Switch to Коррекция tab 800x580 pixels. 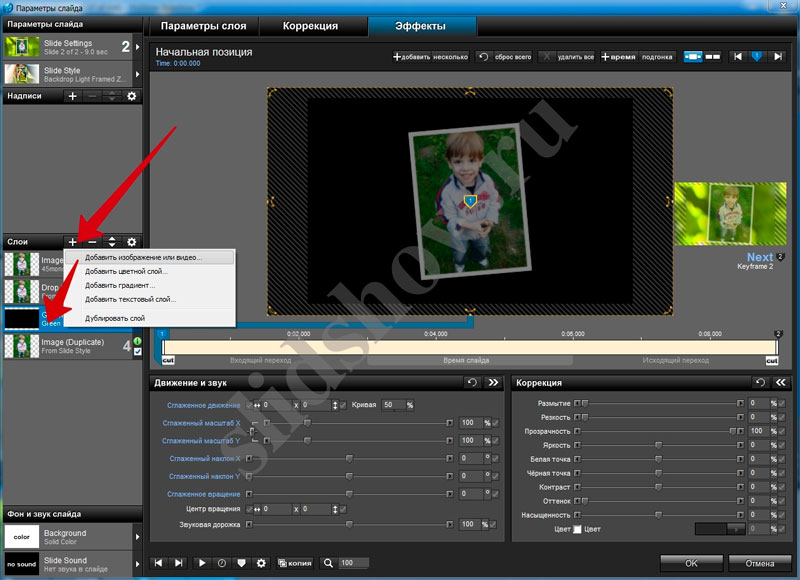pyautogui.click(x=310, y=26)
